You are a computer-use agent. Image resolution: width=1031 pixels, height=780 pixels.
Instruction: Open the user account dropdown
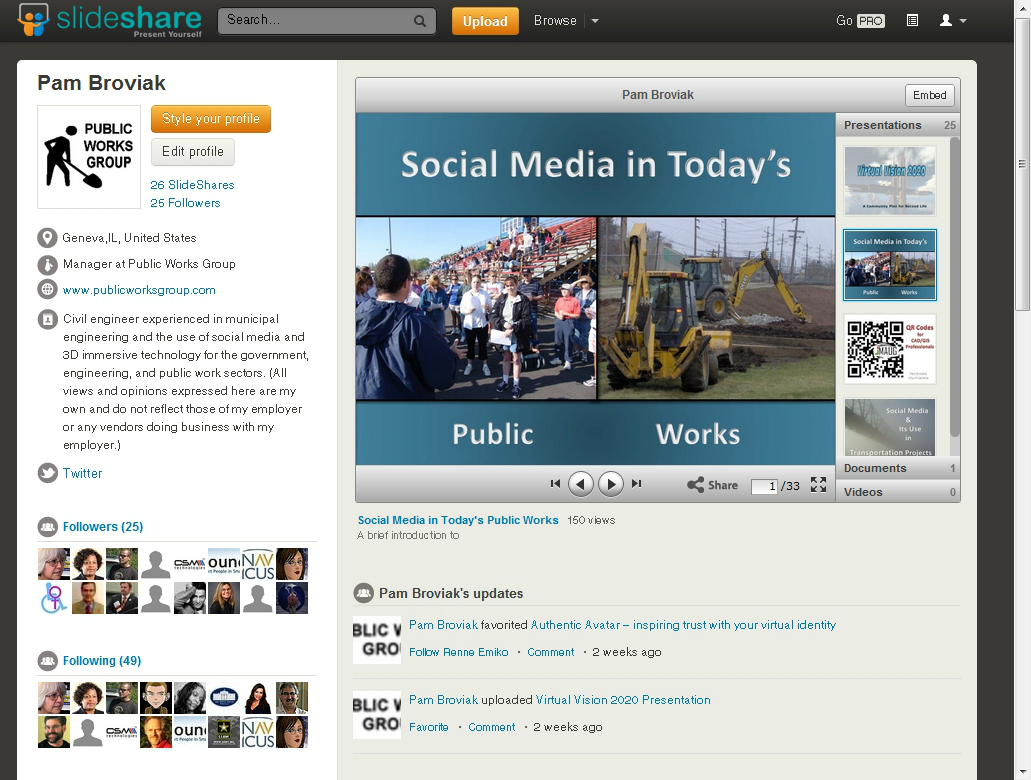coord(952,21)
